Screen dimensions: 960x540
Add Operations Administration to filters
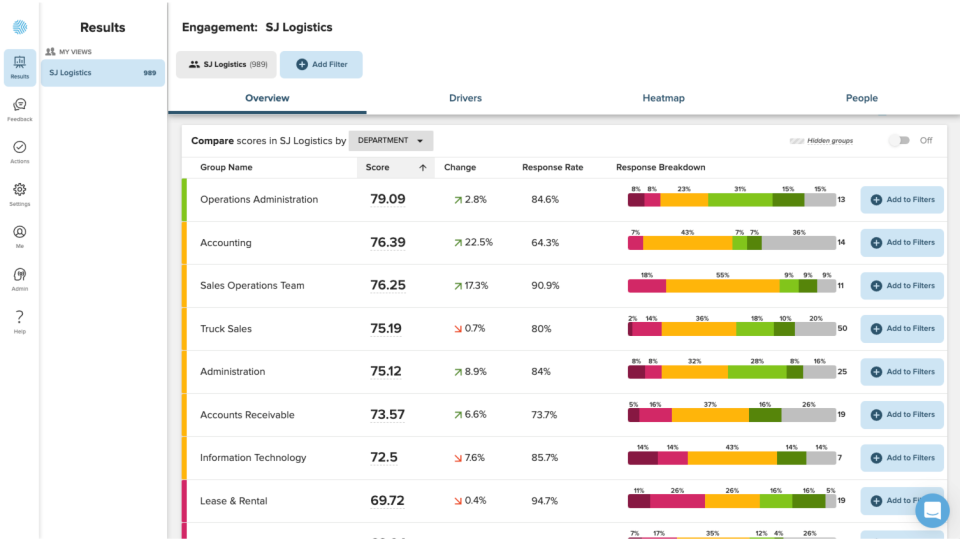pos(902,200)
